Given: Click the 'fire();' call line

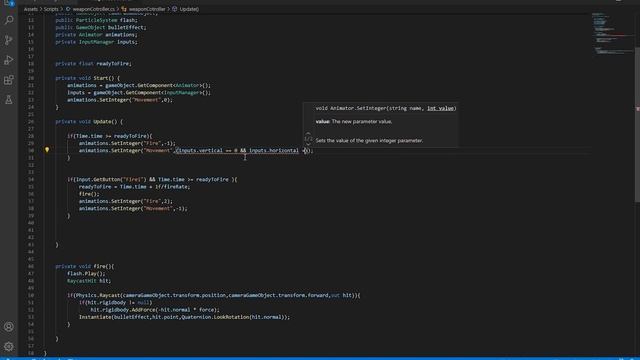Looking at the screenshot, I should 89,194.
